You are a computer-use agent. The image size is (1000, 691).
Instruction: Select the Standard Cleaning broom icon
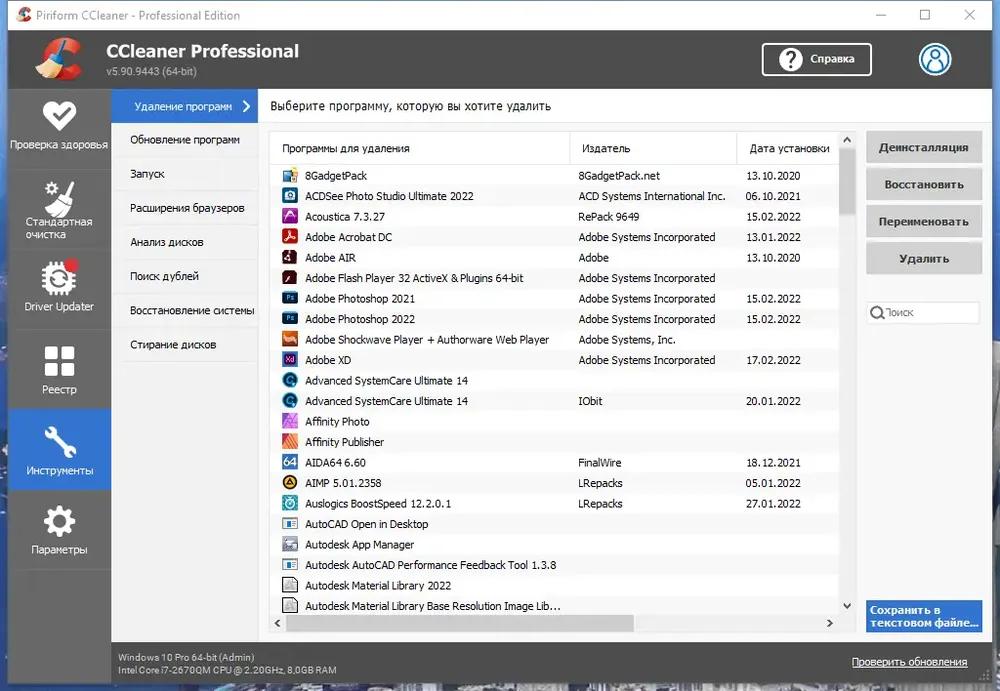pyautogui.click(x=59, y=199)
